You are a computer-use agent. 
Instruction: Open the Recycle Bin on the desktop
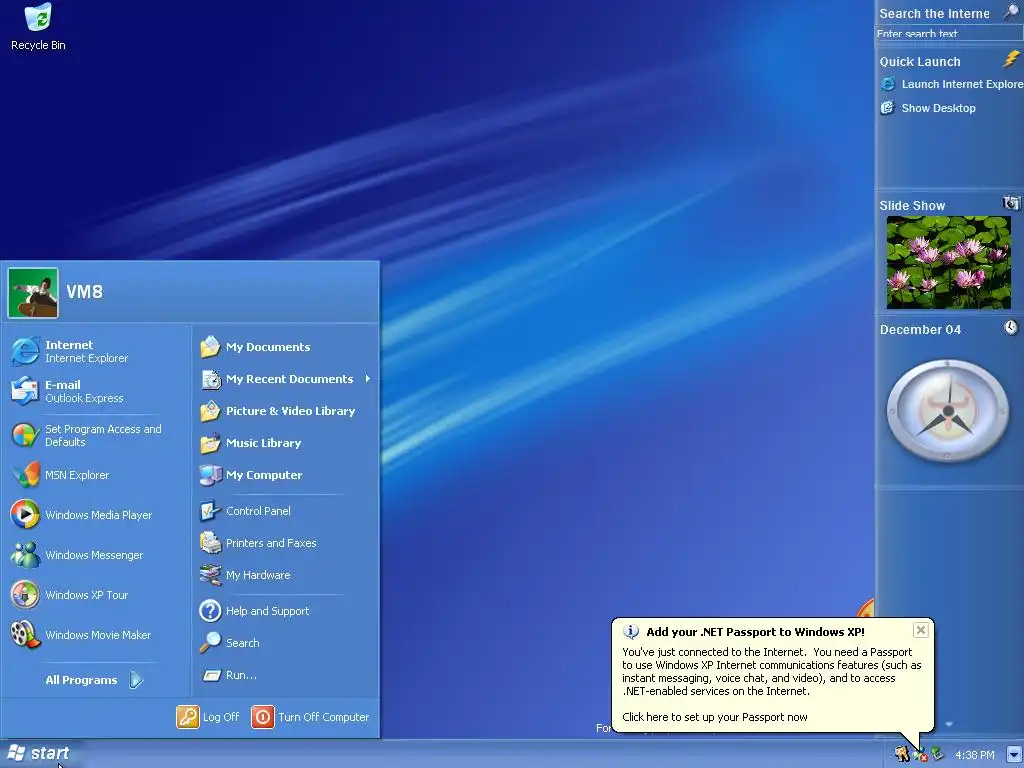coord(38,26)
